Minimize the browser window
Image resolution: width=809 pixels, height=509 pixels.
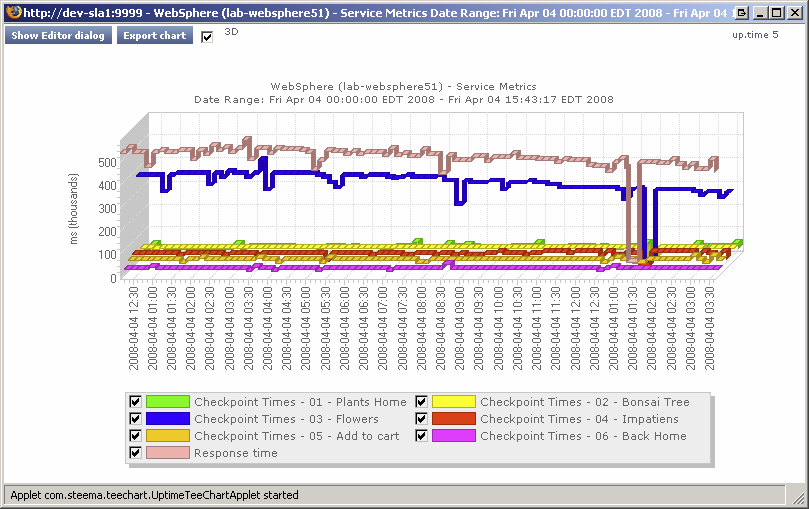[761, 13]
